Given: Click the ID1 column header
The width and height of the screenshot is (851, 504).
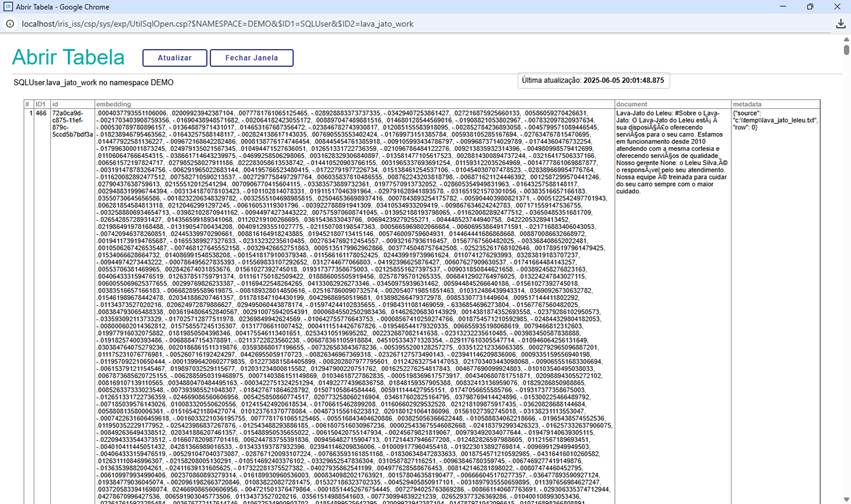Looking at the screenshot, I should coord(41,104).
